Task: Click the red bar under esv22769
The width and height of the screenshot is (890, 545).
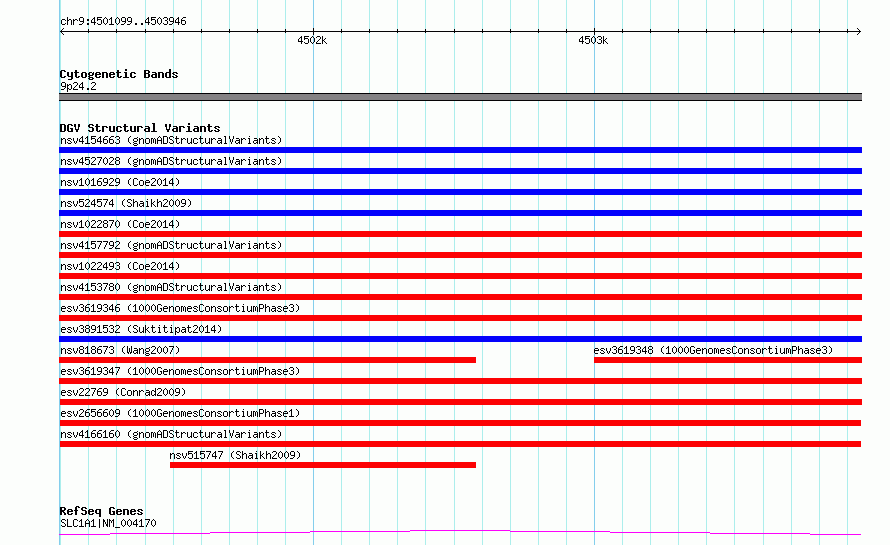Action: pos(460,402)
